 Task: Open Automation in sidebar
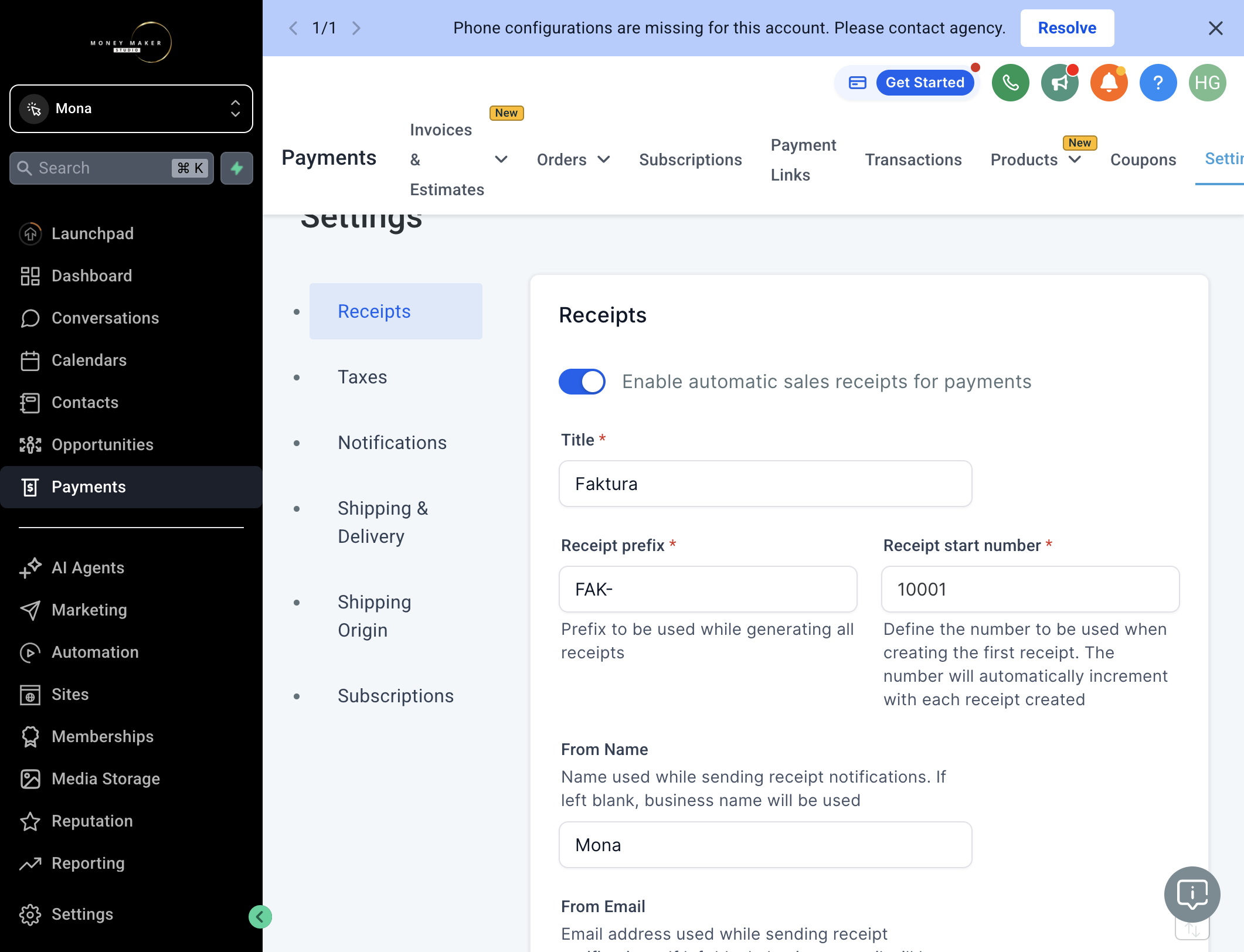point(131,652)
